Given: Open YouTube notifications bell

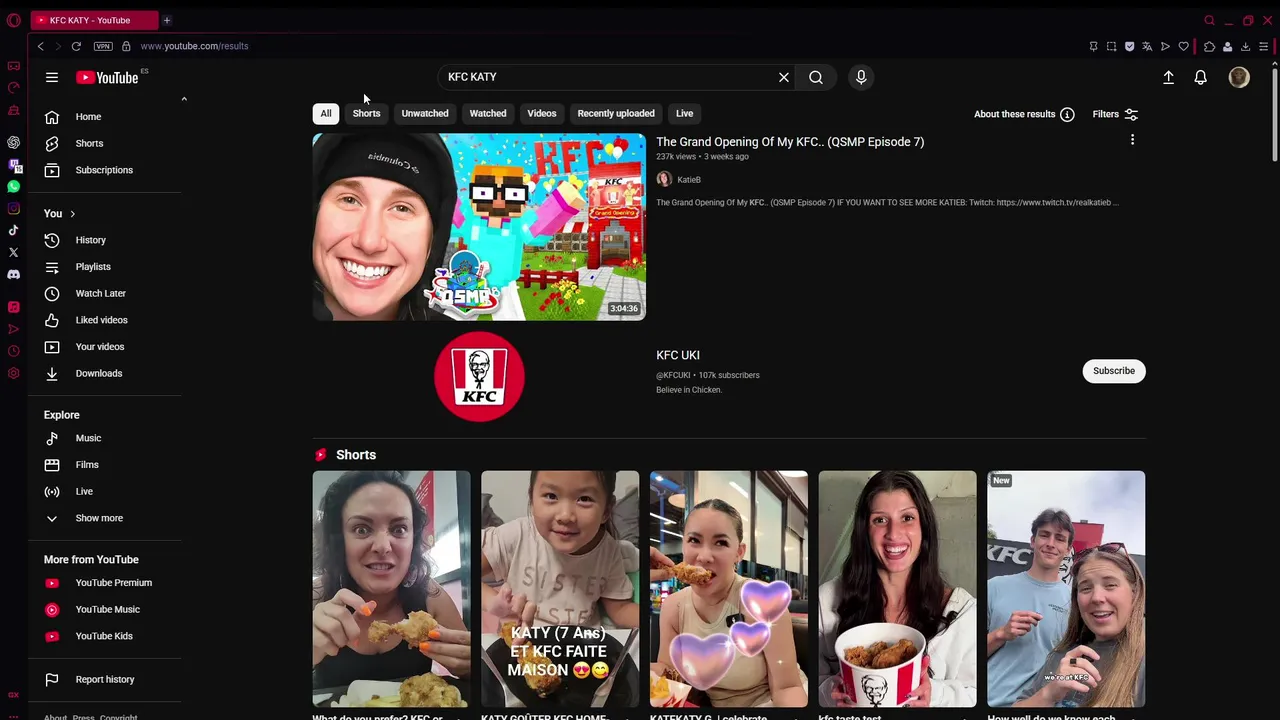Looking at the screenshot, I should pos(1201,77).
